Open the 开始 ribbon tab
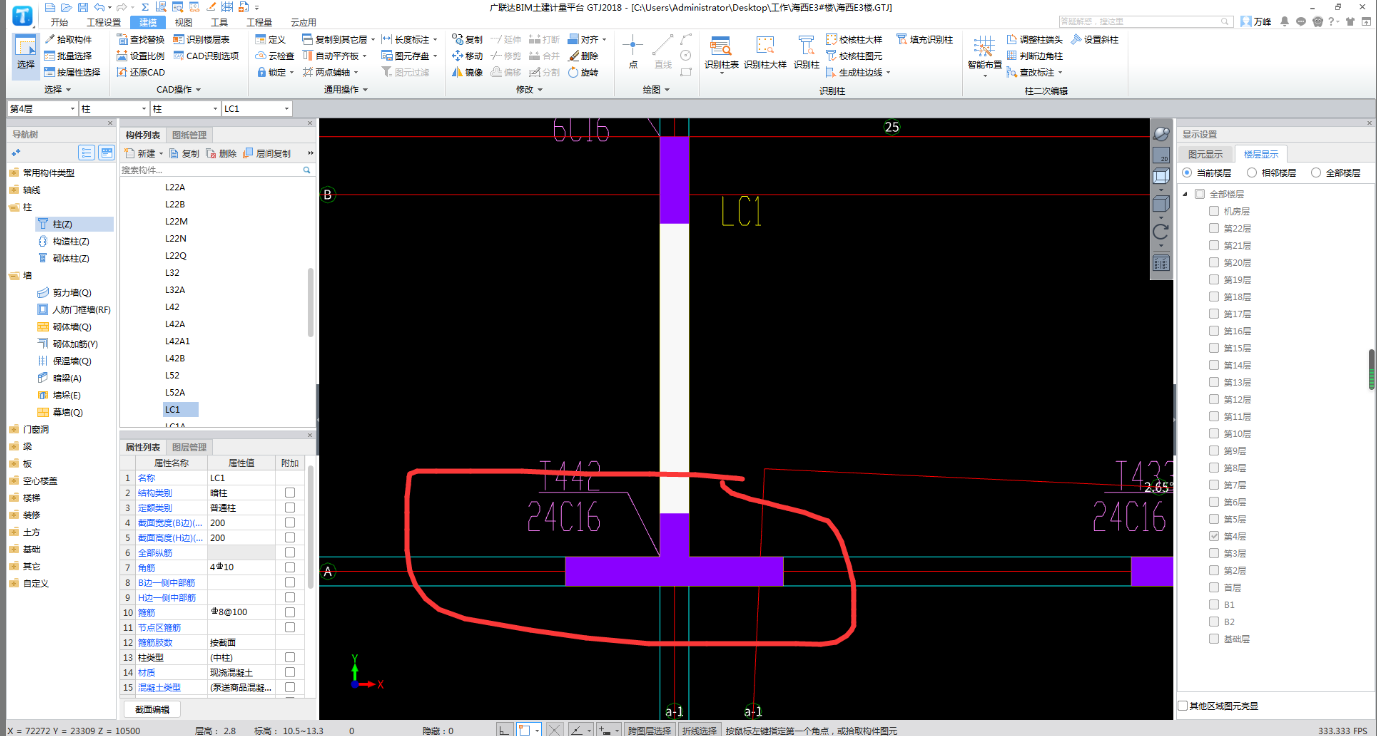Screen dimensions: 1377x736 point(59,22)
